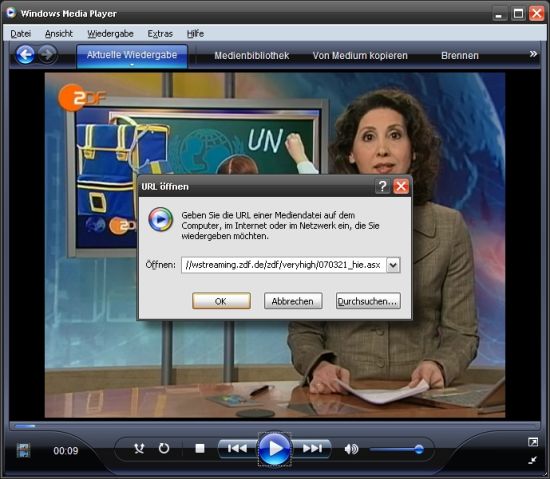
Task: Stop playback with the square button
Action: [x=200, y=448]
